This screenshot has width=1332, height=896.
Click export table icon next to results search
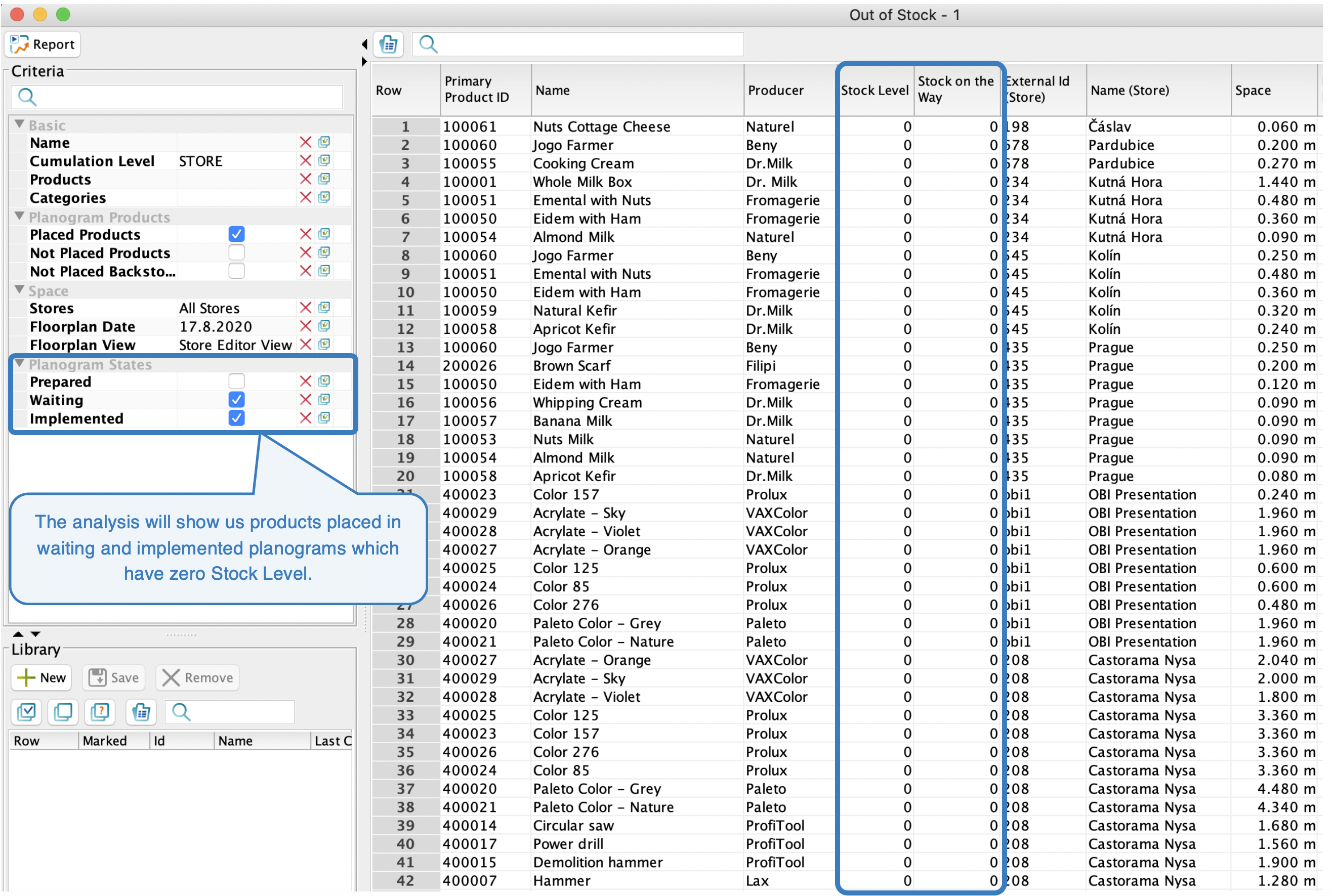click(x=389, y=44)
